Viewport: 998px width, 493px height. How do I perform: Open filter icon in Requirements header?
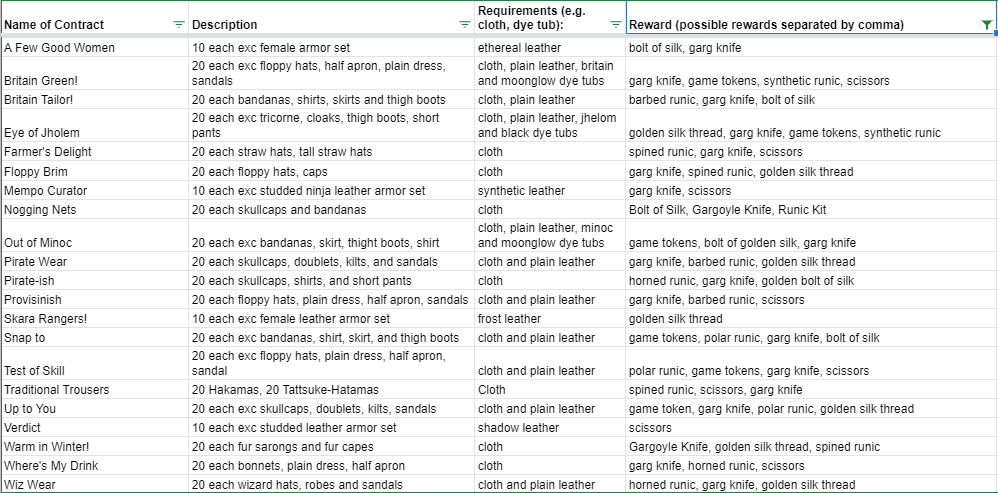coord(615,25)
